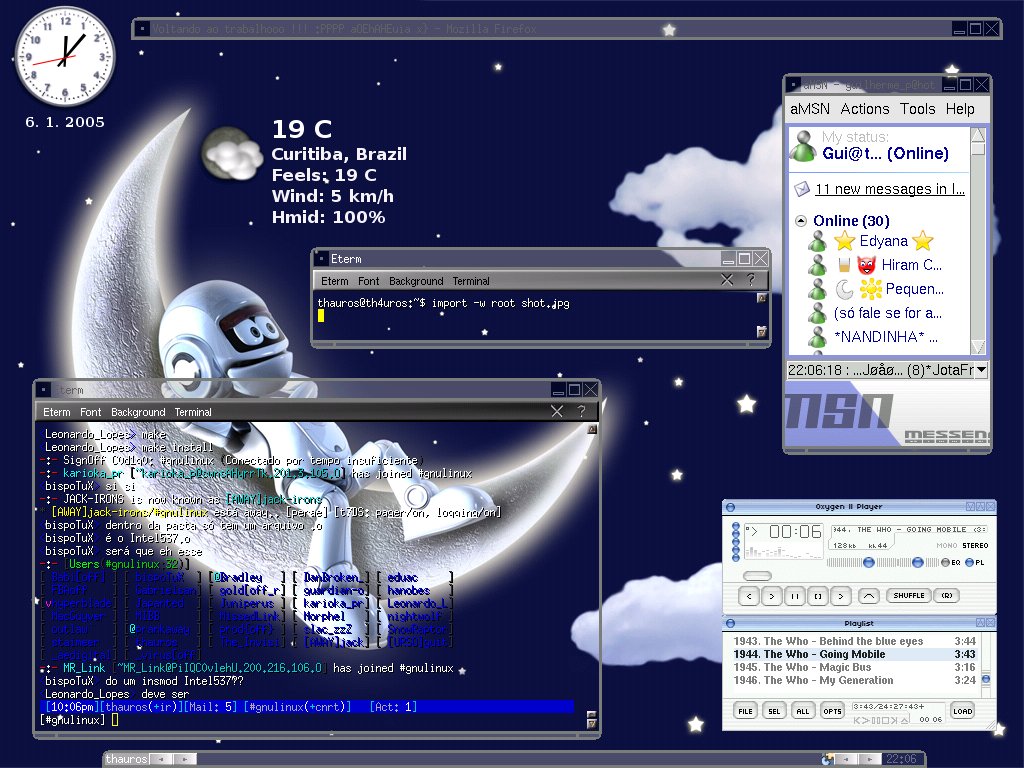The width and height of the screenshot is (1024, 768).
Task: Pause playback in Oxygen II Player
Action: tap(795, 596)
